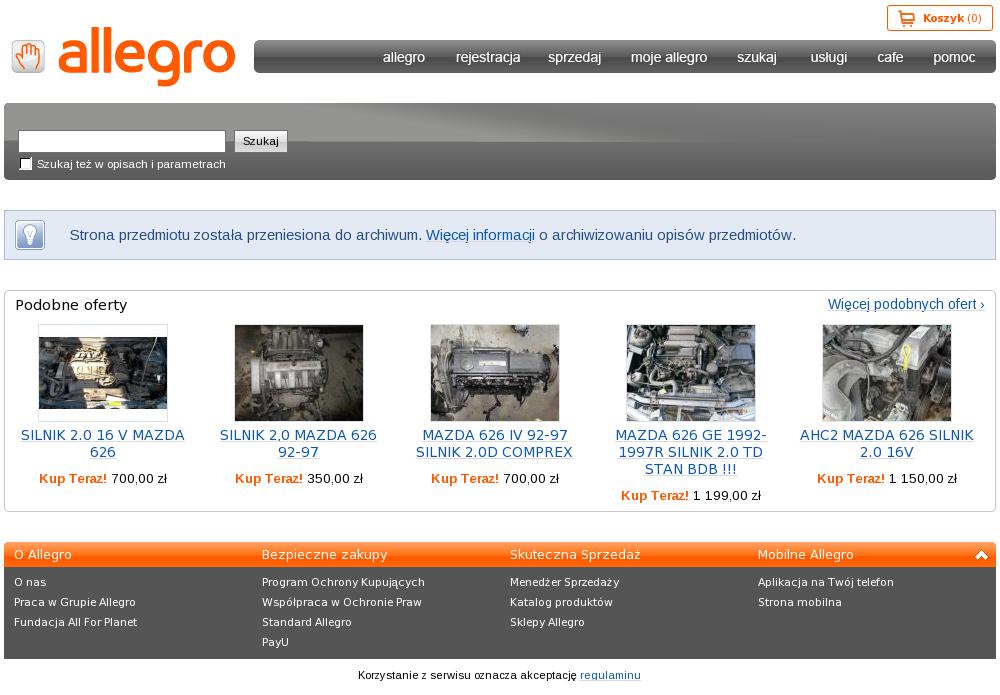Open the Standard Allegro footer link
The image size is (1000, 695).
[x=307, y=622]
